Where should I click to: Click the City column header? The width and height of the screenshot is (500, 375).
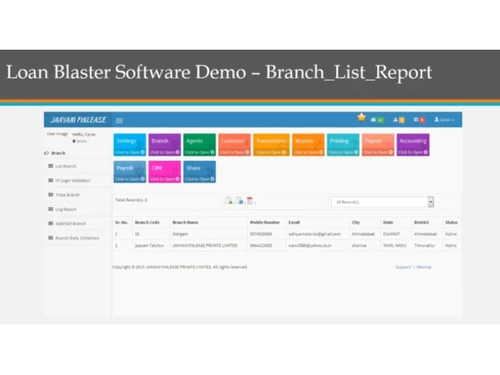(x=356, y=222)
